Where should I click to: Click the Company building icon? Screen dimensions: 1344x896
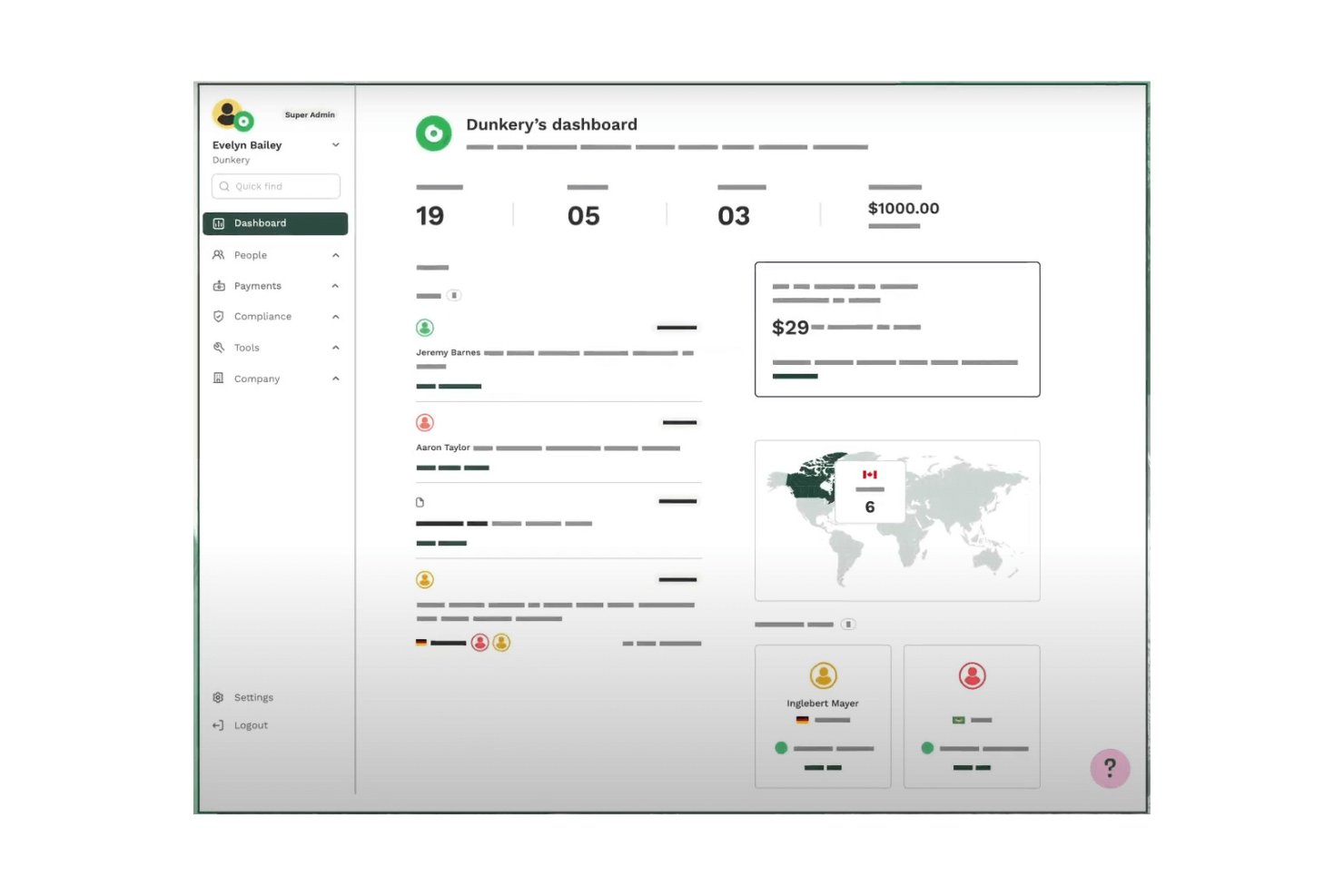[218, 379]
